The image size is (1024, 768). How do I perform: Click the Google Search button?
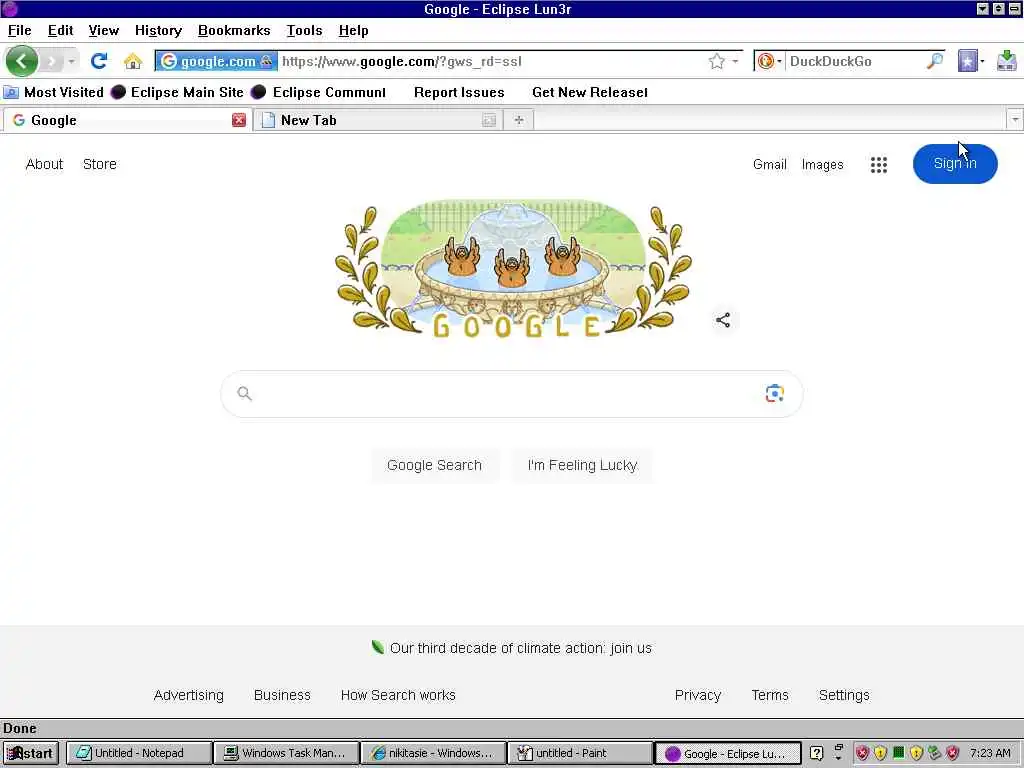coord(434,466)
